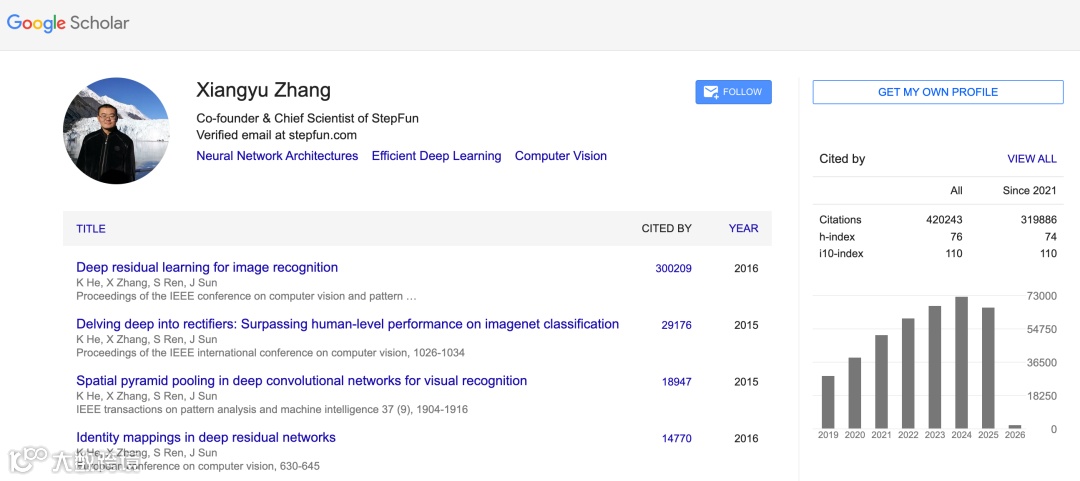Click the Google Scholar logo

[68, 23]
